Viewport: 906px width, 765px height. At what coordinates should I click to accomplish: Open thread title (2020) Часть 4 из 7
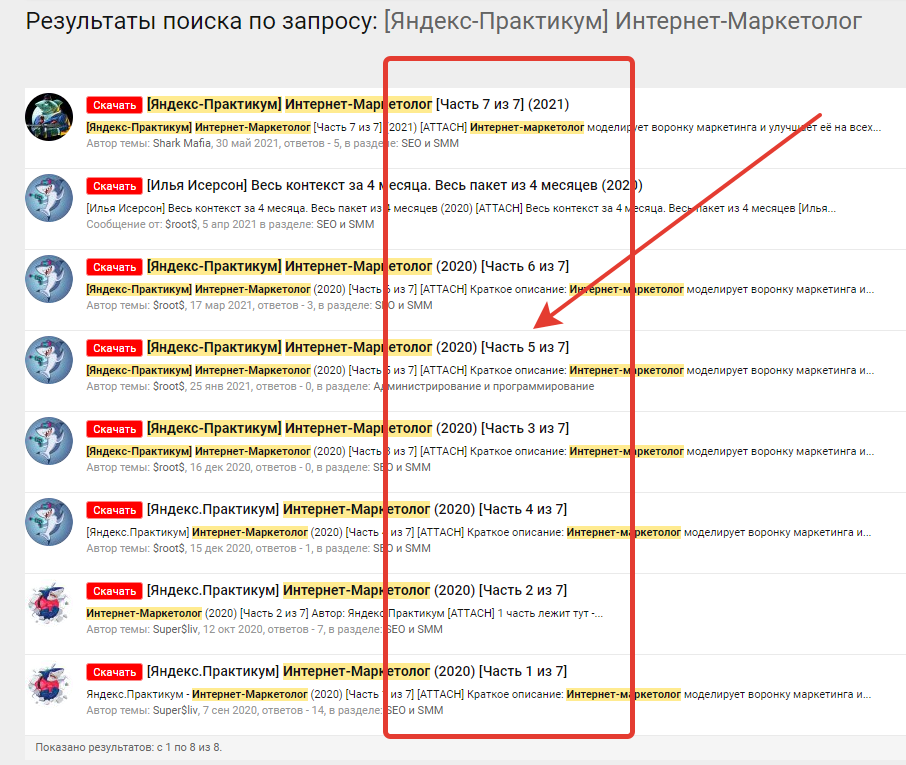[x=357, y=509]
